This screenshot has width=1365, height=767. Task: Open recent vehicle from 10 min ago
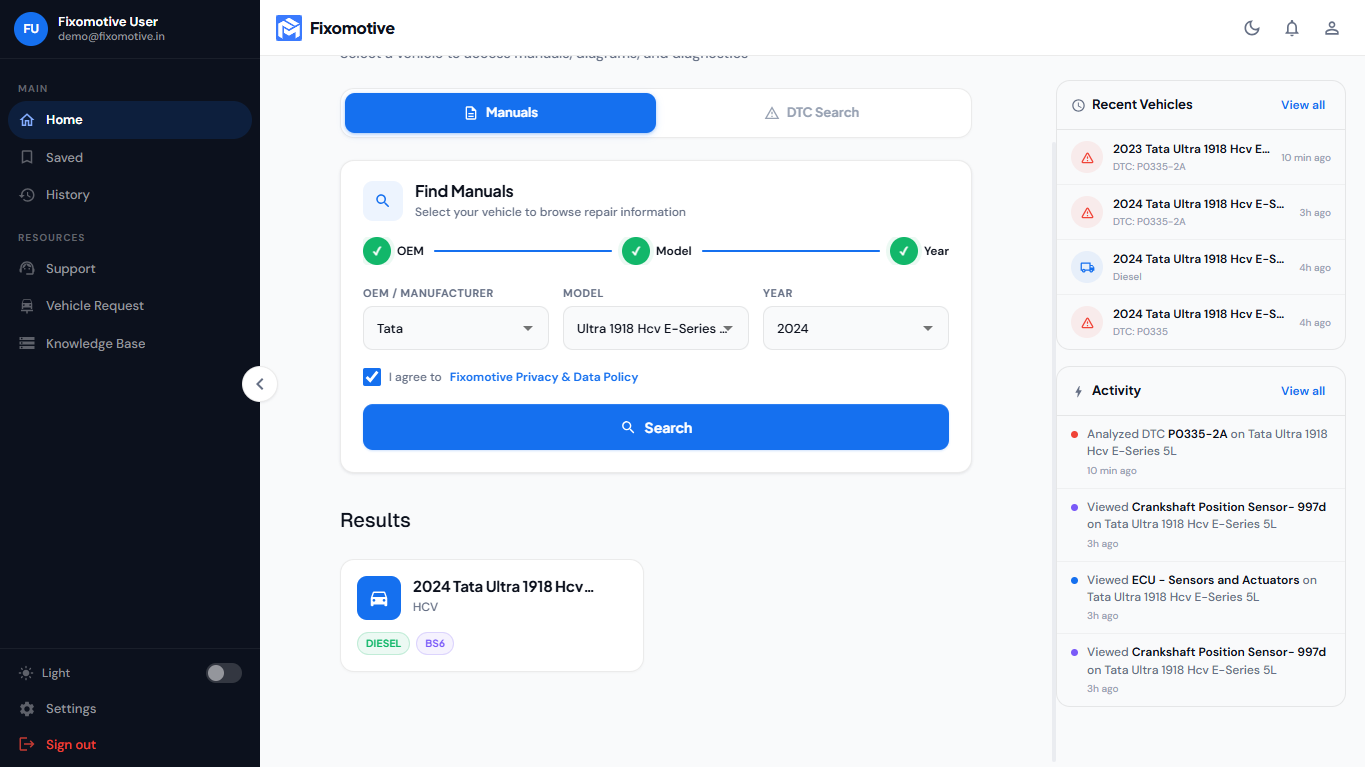tap(1201, 158)
